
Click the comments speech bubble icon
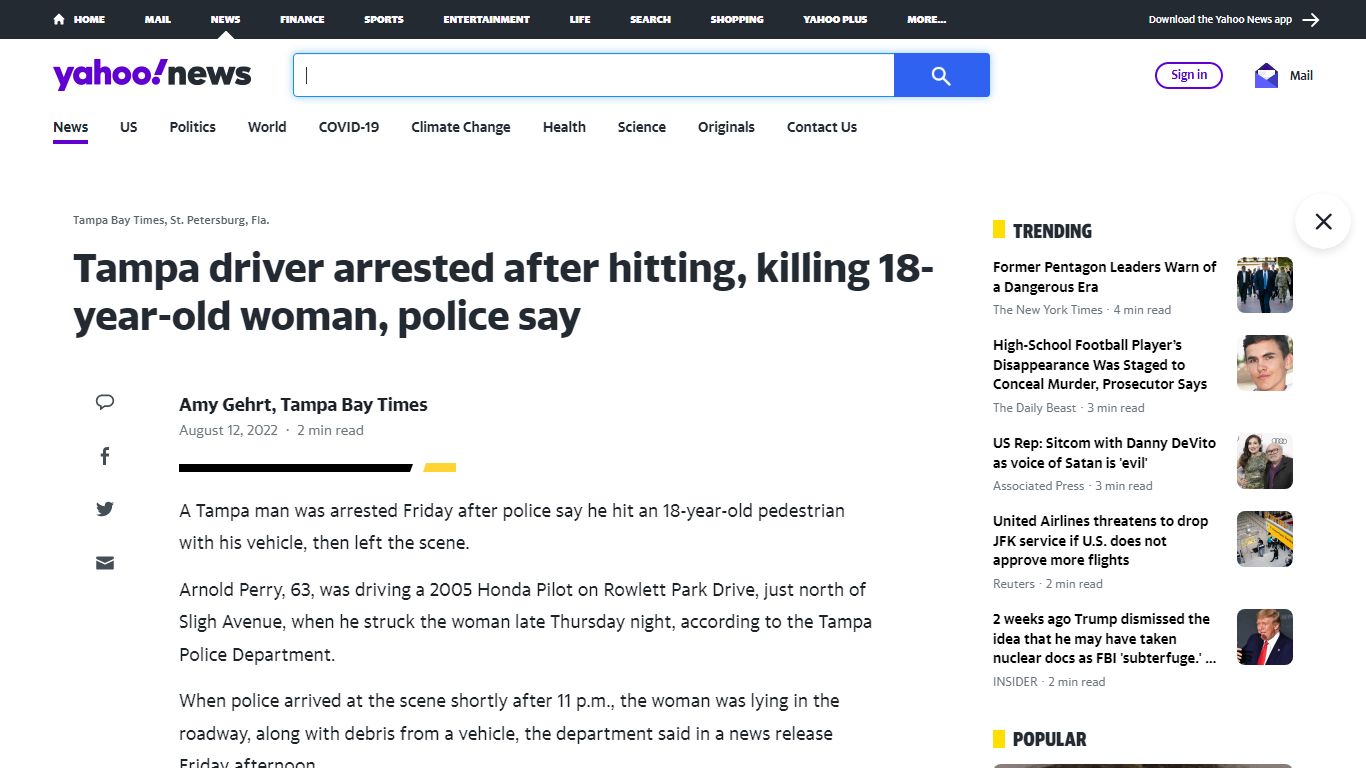click(x=105, y=402)
